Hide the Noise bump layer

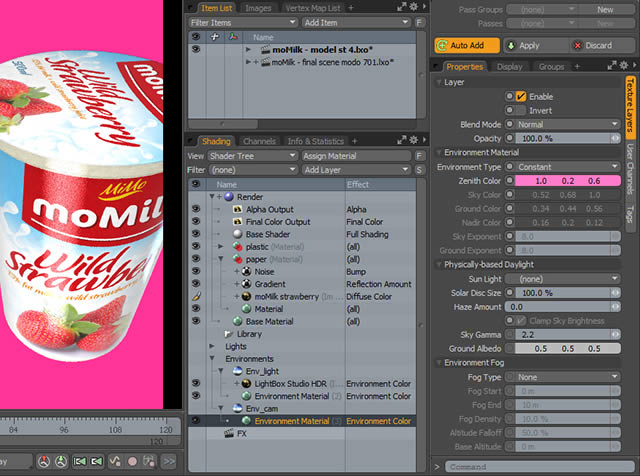(x=196, y=271)
